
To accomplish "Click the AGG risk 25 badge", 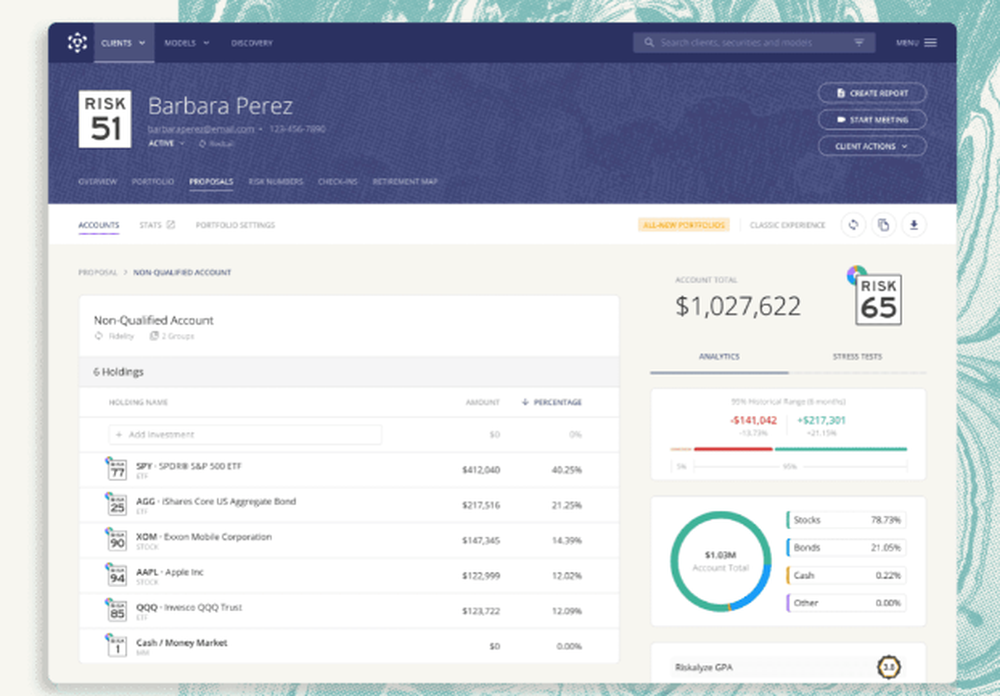I will [x=116, y=505].
